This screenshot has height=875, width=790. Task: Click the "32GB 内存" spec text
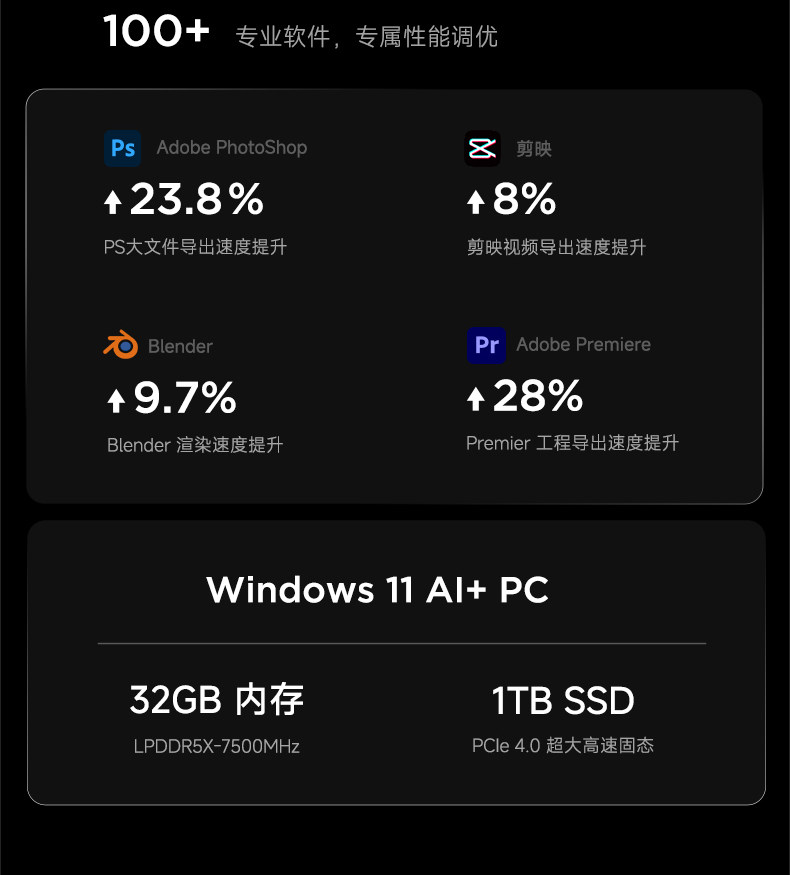[x=216, y=700]
